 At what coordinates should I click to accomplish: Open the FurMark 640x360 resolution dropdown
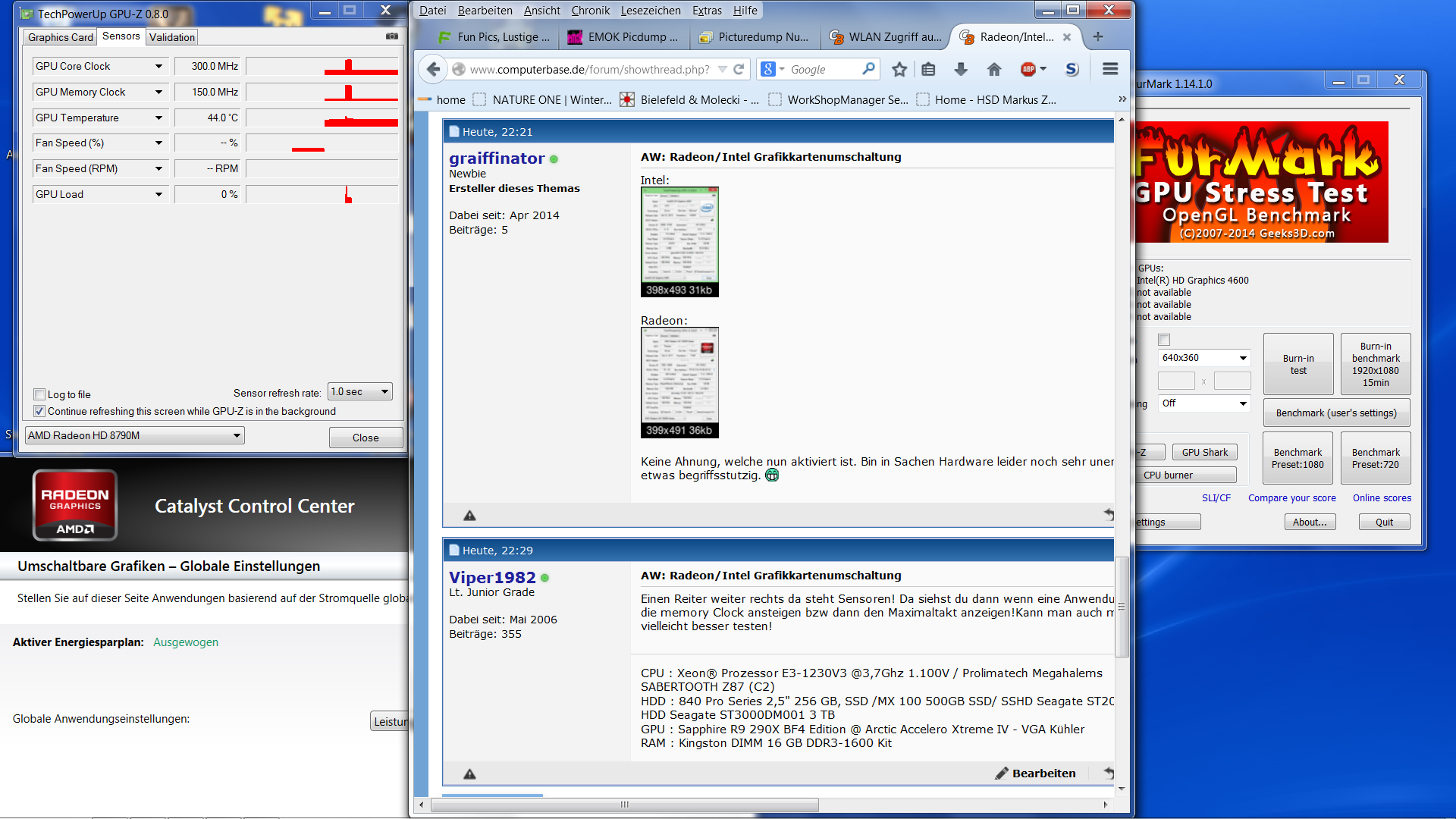click(1204, 357)
